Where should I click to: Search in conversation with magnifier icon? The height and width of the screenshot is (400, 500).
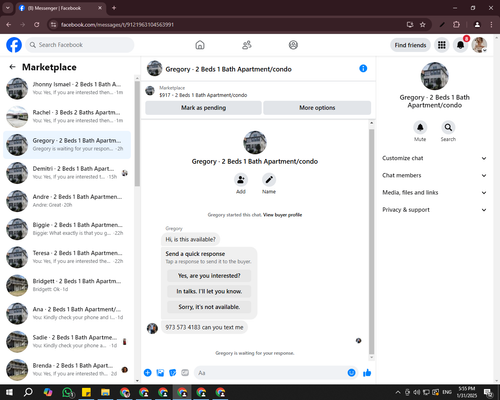[x=448, y=127]
